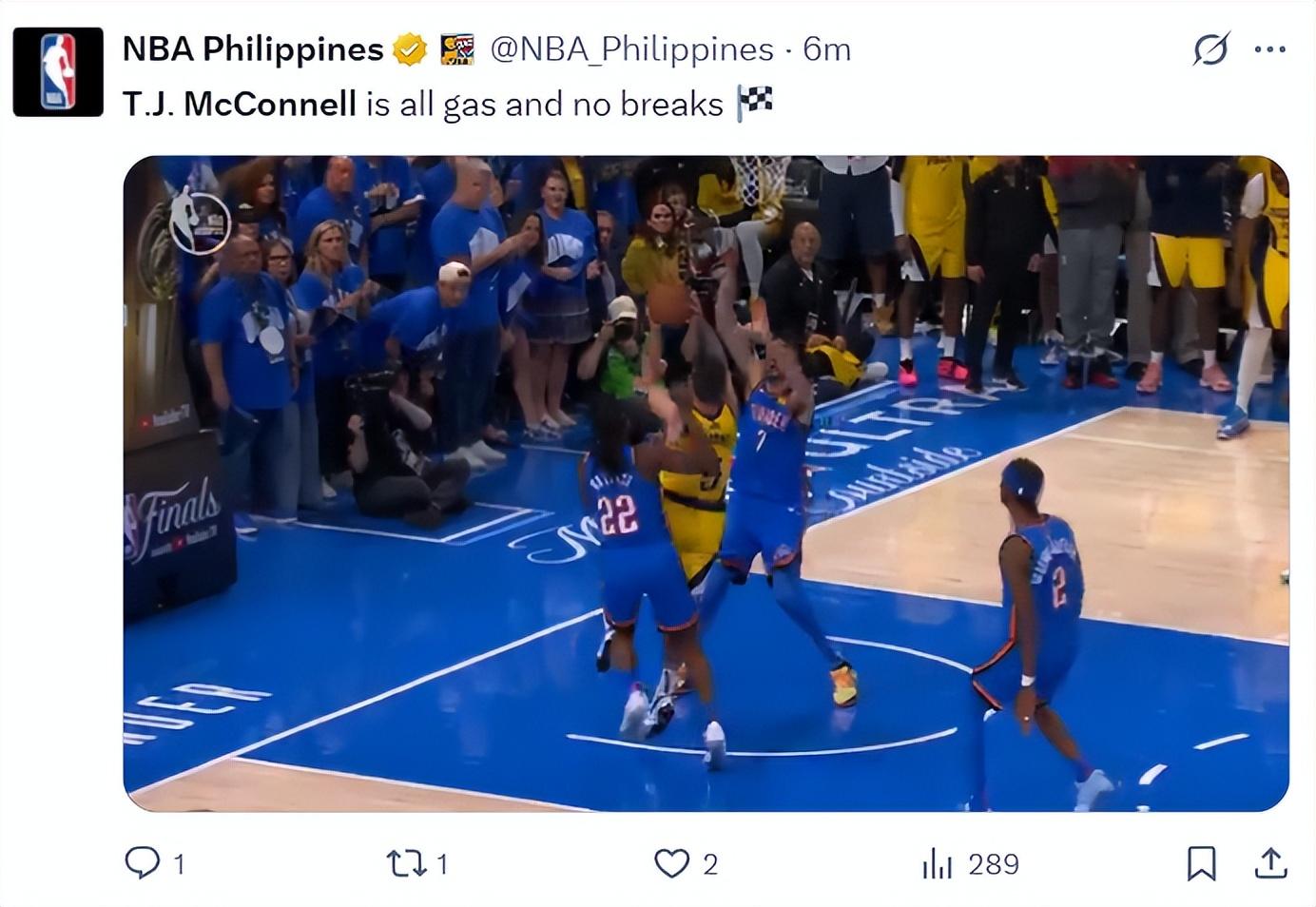Screen dimensions: 1316x907
Task: Open the share menu with the upload arrow
Action: (x=1270, y=863)
